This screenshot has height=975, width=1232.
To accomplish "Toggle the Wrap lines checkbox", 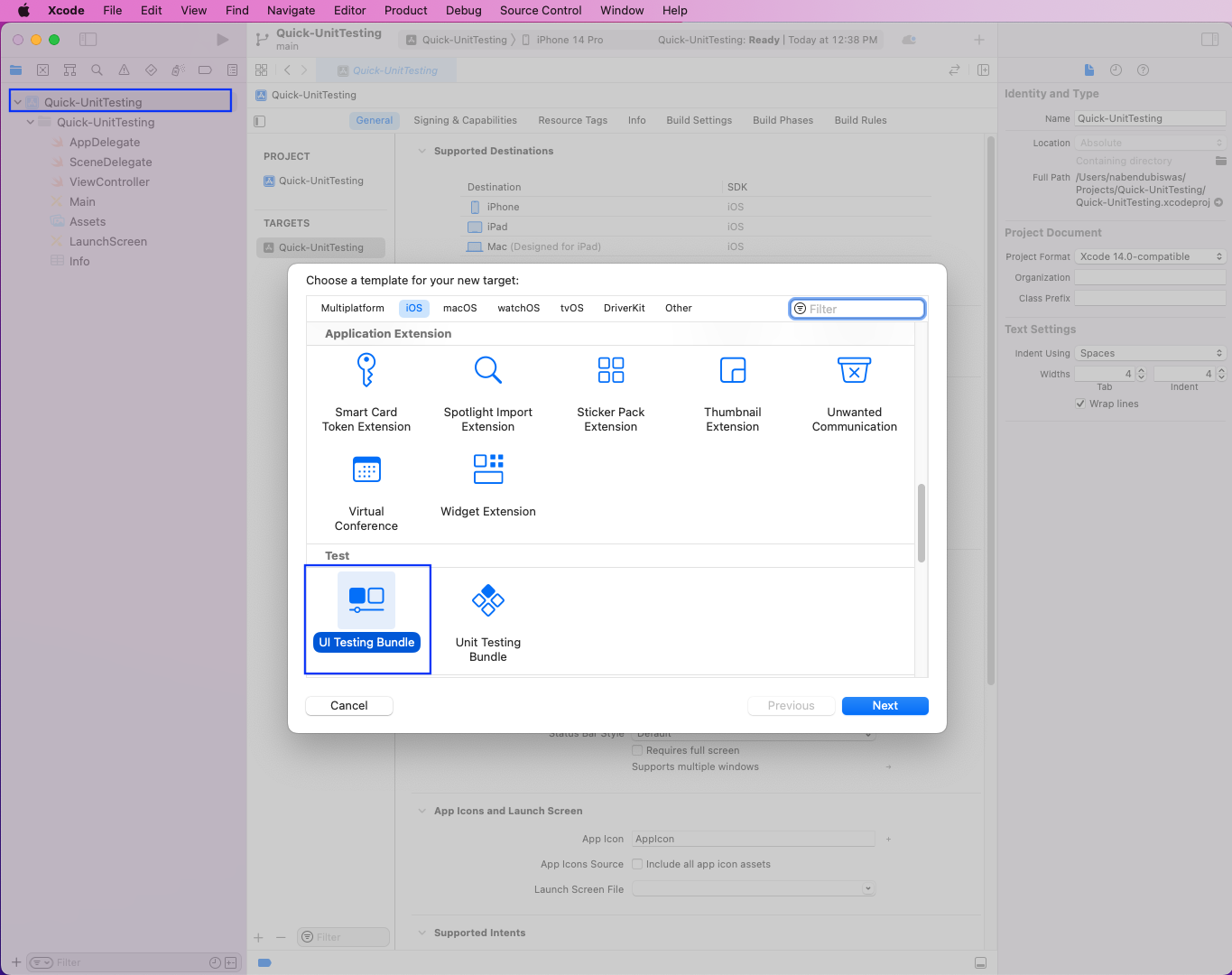I will (1080, 404).
